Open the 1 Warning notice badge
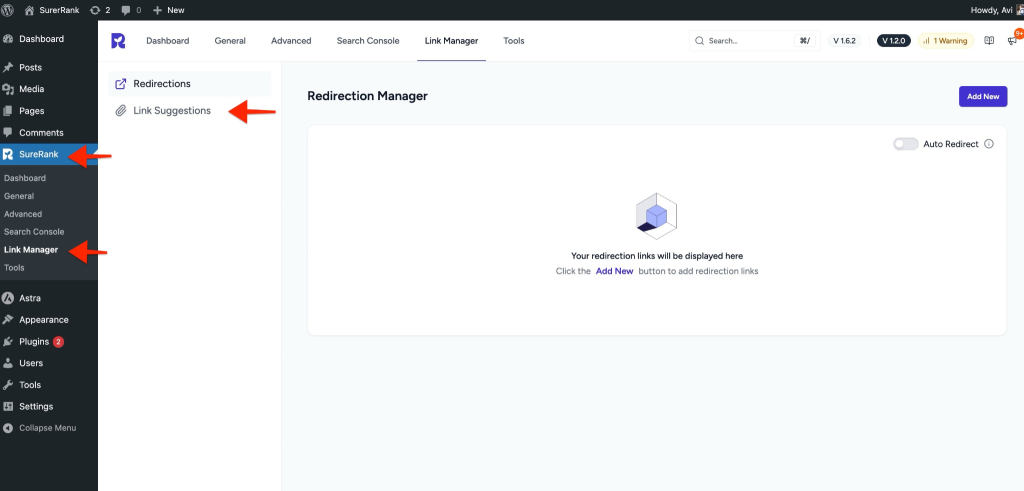Image resolution: width=1024 pixels, height=491 pixels. pos(946,40)
